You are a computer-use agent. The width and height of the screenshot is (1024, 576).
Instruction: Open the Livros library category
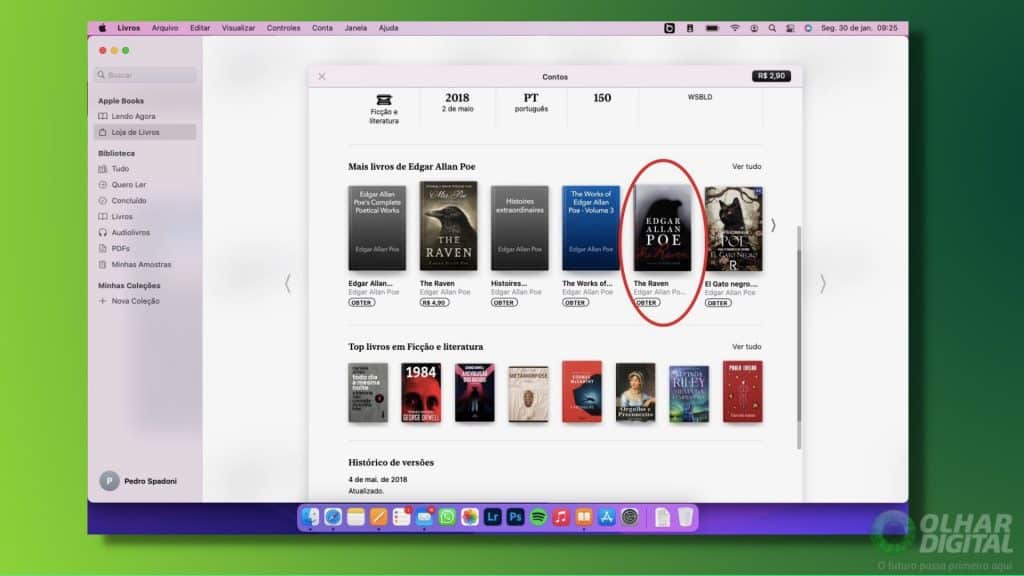coord(121,217)
